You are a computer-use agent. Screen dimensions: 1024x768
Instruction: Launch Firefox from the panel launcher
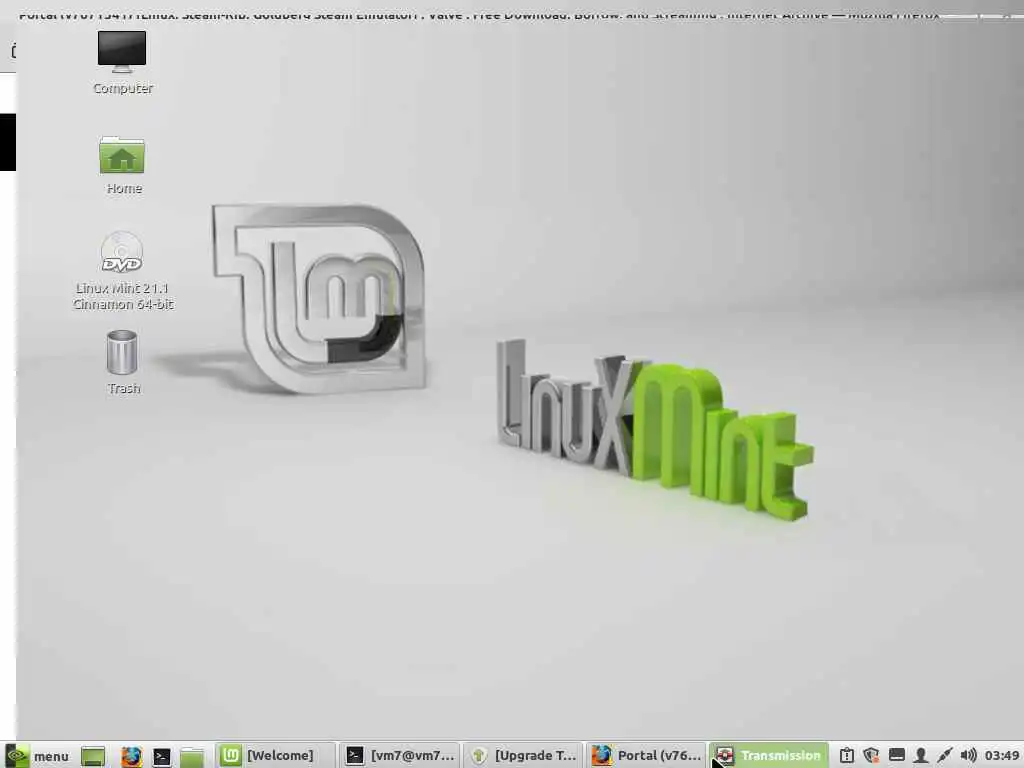pos(131,756)
